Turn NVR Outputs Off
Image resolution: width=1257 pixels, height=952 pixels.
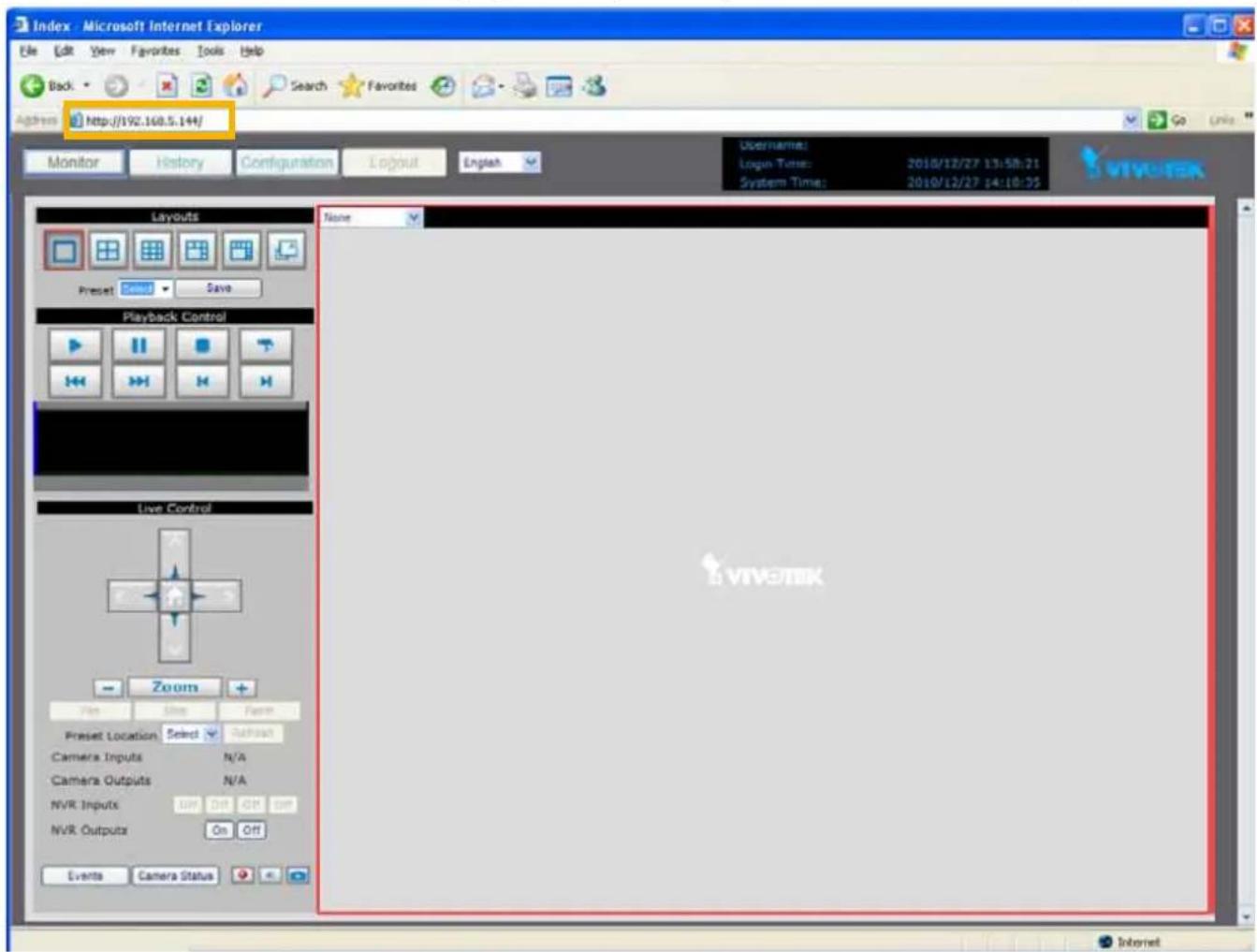(252, 830)
